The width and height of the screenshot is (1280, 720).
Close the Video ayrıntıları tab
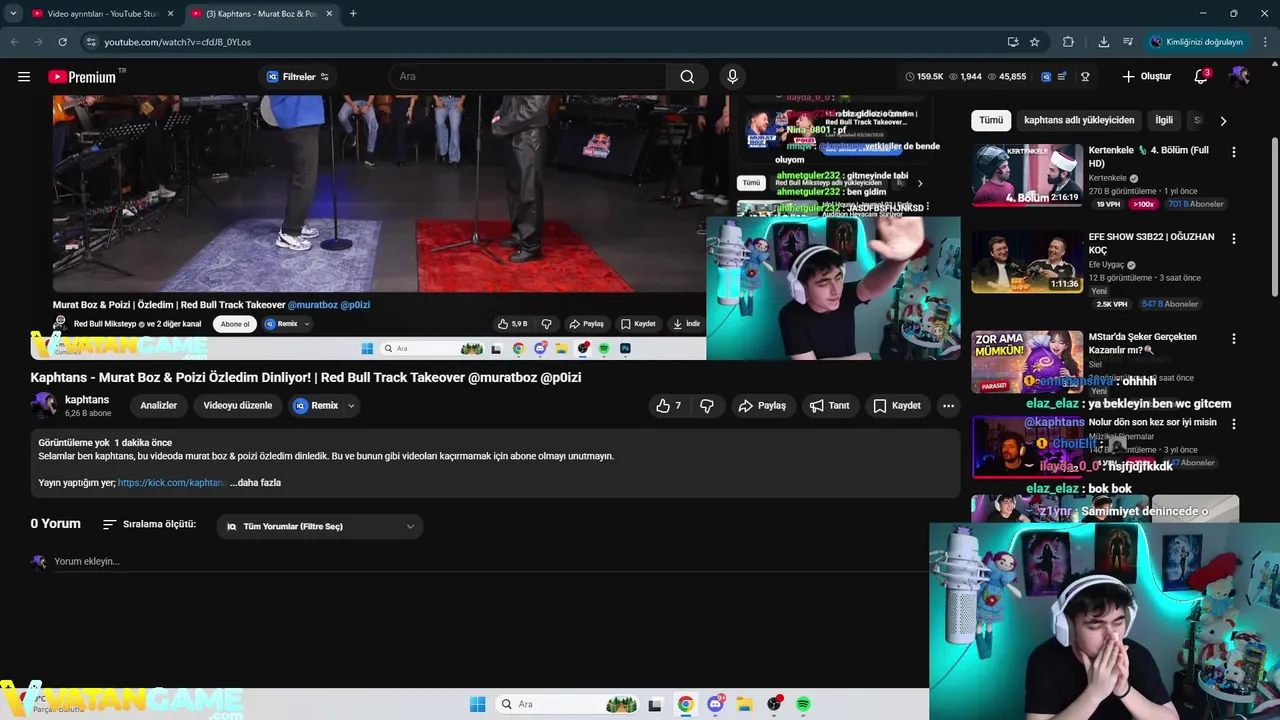[x=170, y=14]
